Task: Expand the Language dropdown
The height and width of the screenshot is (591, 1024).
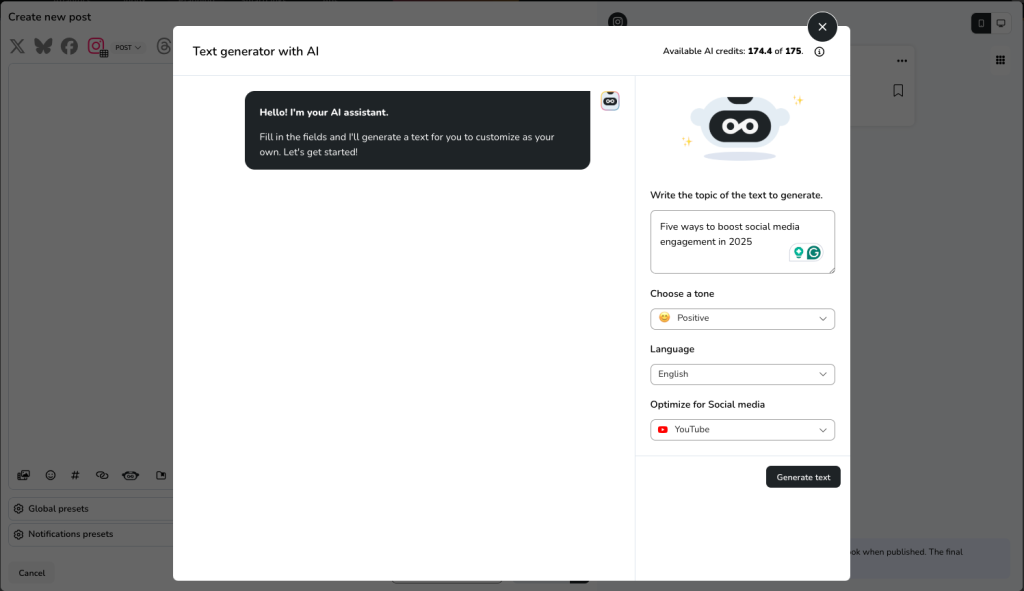Action: click(742, 374)
